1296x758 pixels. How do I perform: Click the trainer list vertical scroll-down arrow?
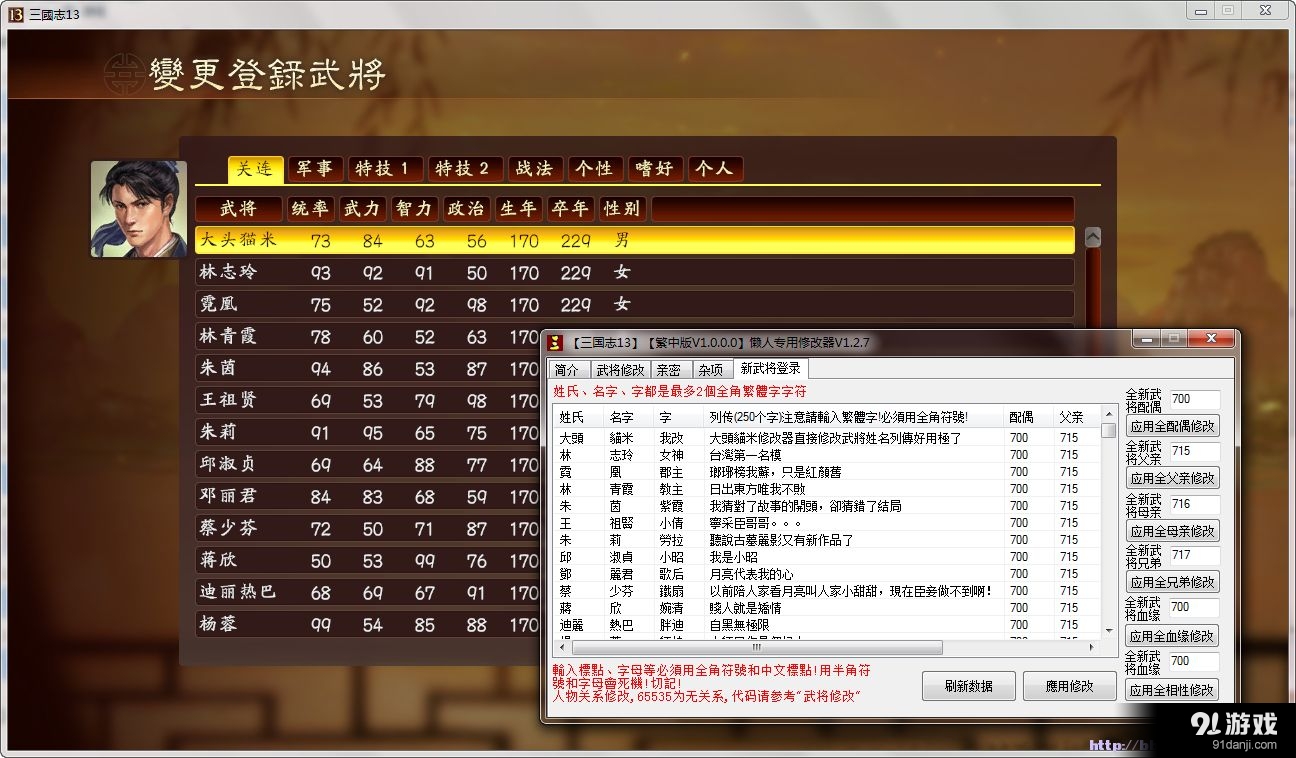point(1109,632)
